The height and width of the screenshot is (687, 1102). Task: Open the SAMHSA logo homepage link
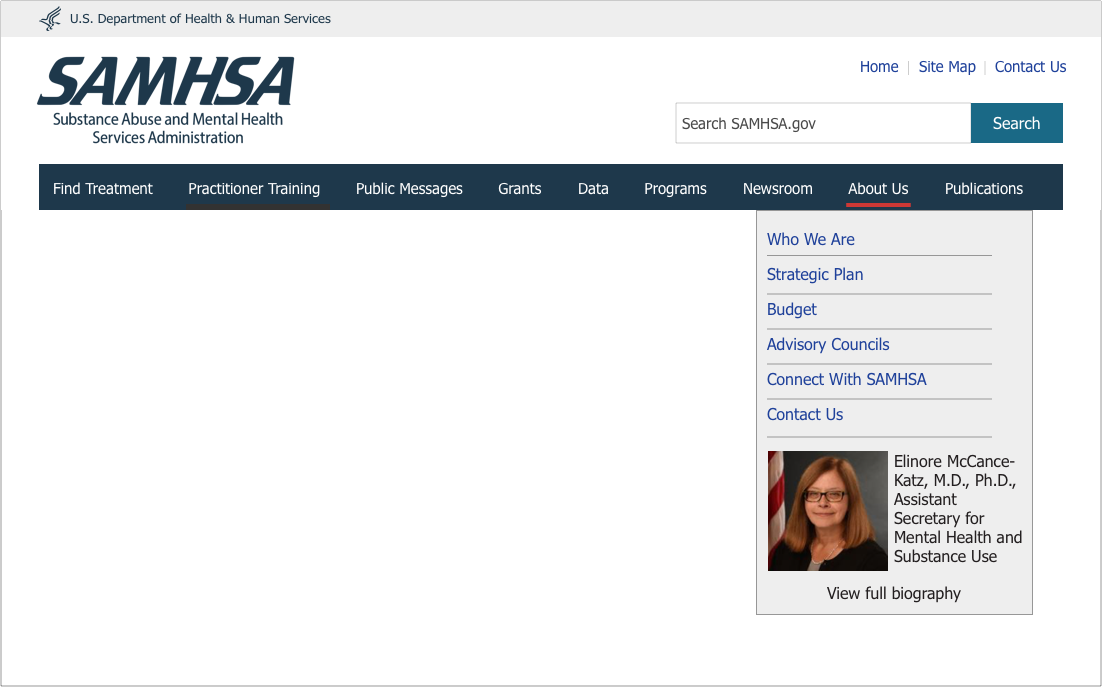pyautogui.click(x=167, y=100)
